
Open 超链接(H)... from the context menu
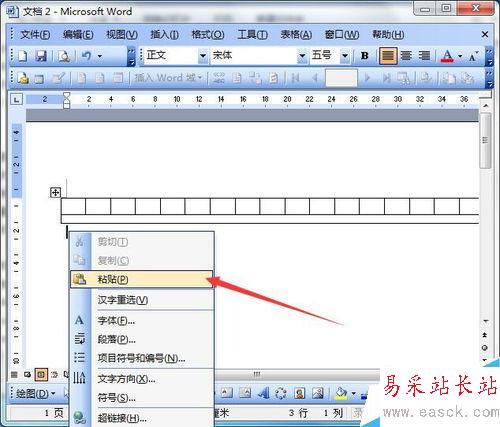[x=141, y=418]
